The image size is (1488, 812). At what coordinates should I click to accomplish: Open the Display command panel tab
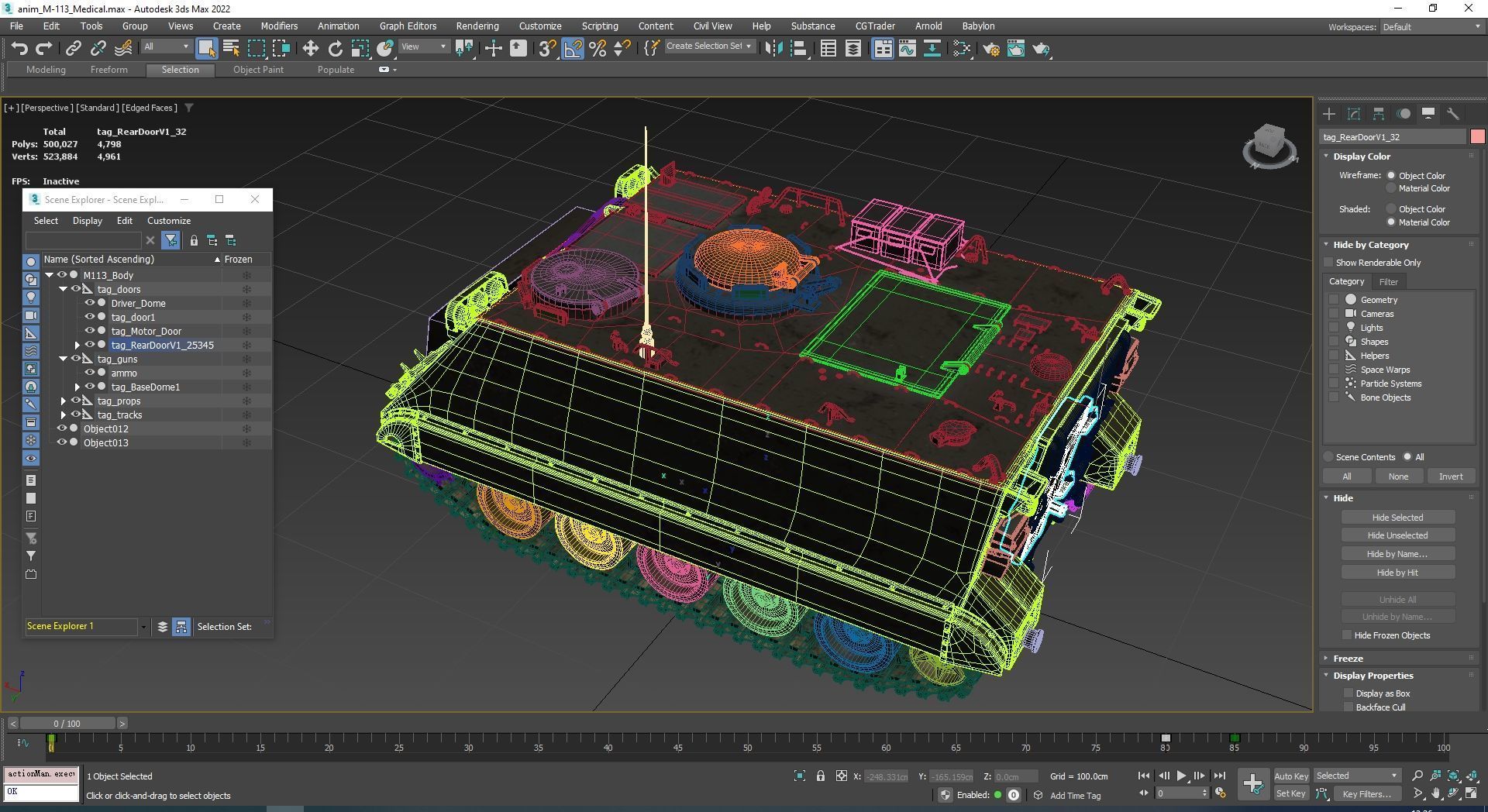pyautogui.click(x=1428, y=114)
